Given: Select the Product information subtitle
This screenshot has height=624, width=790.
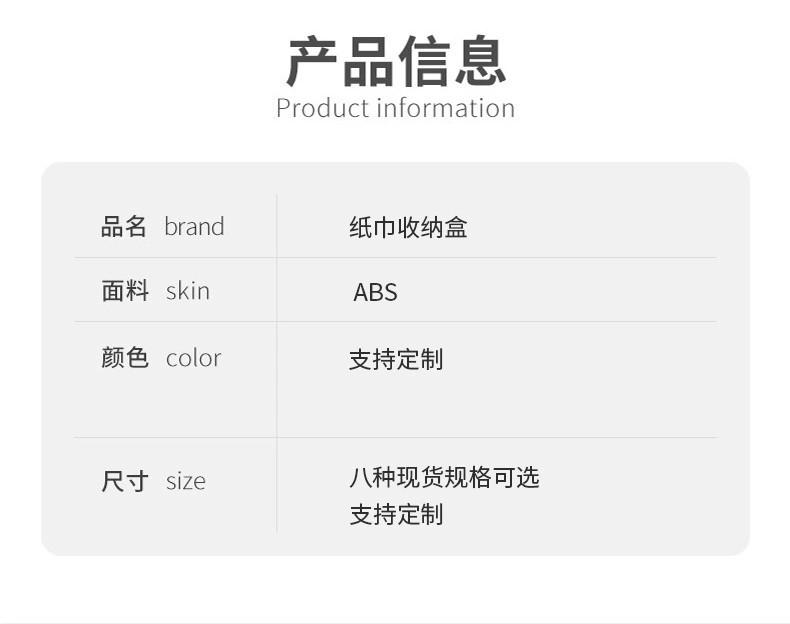Looking at the screenshot, I should pos(395,108).
